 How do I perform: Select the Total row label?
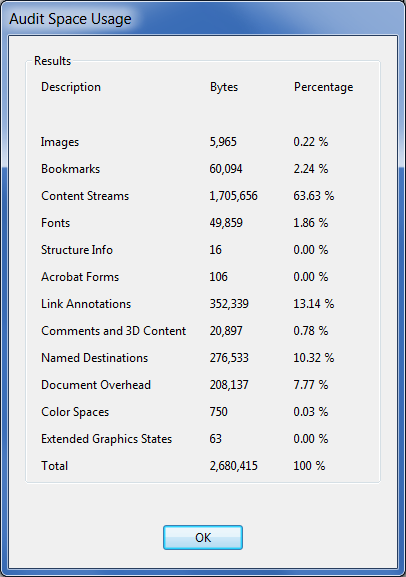click(54, 466)
